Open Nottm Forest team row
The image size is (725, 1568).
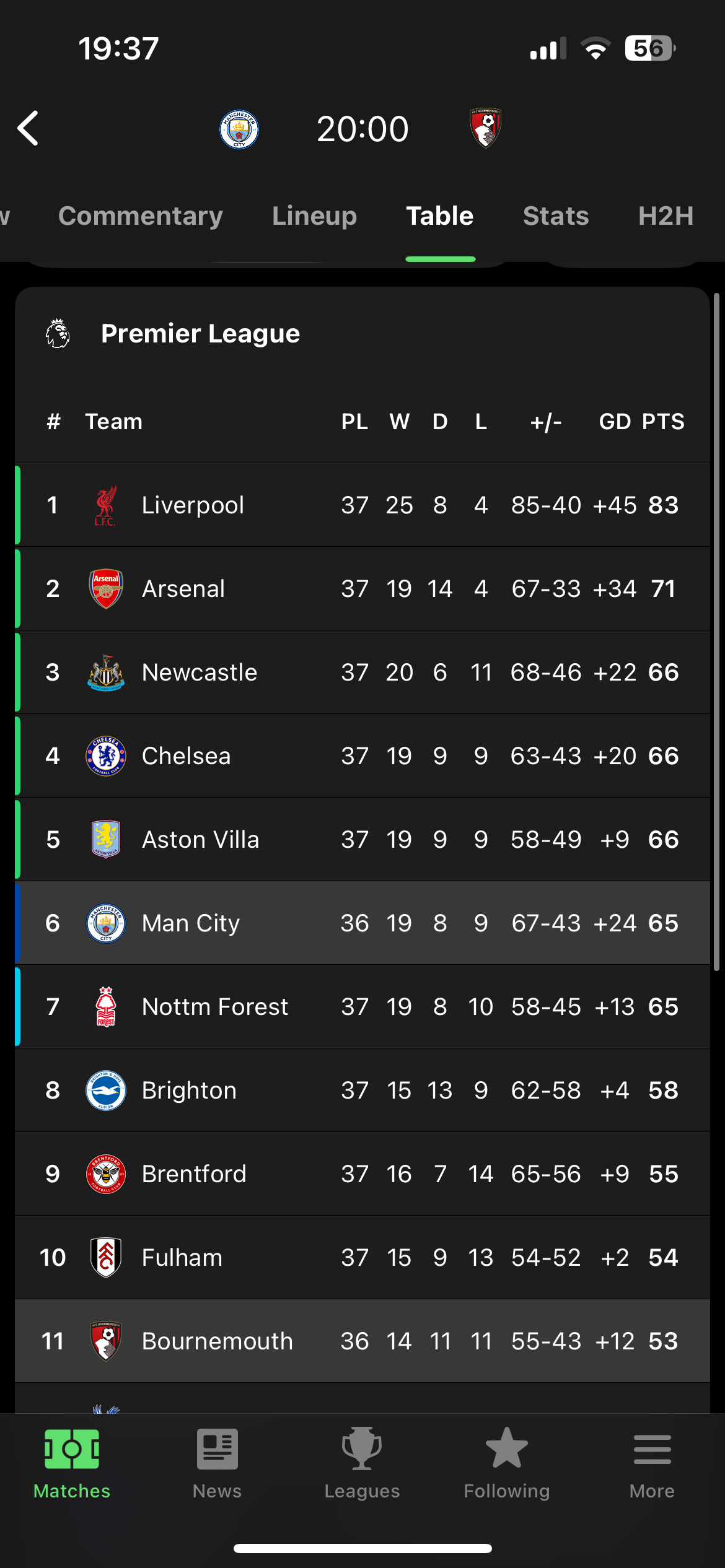(362, 1006)
